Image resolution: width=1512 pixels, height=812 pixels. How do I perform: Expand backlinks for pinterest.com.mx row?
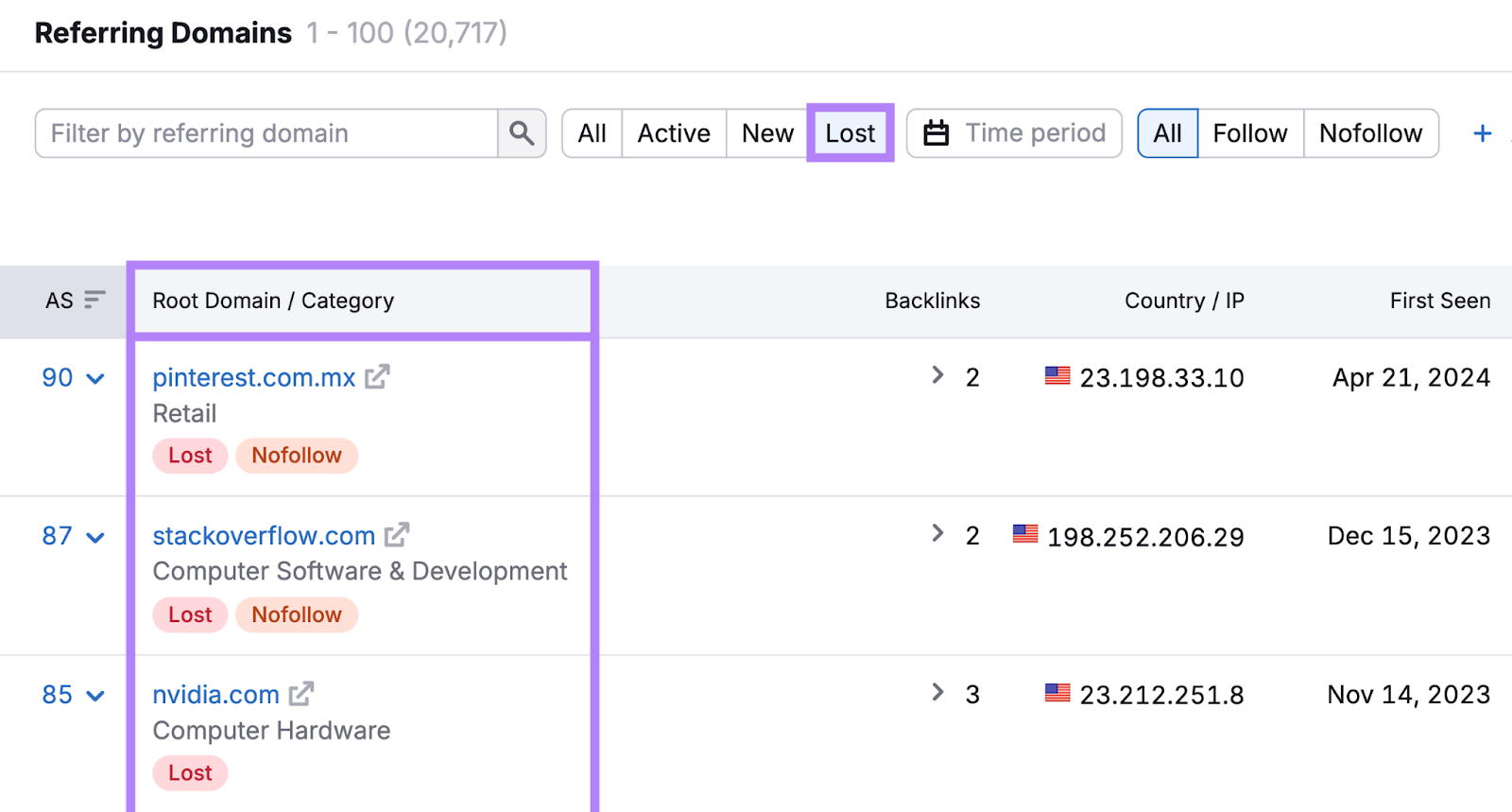point(937,375)
